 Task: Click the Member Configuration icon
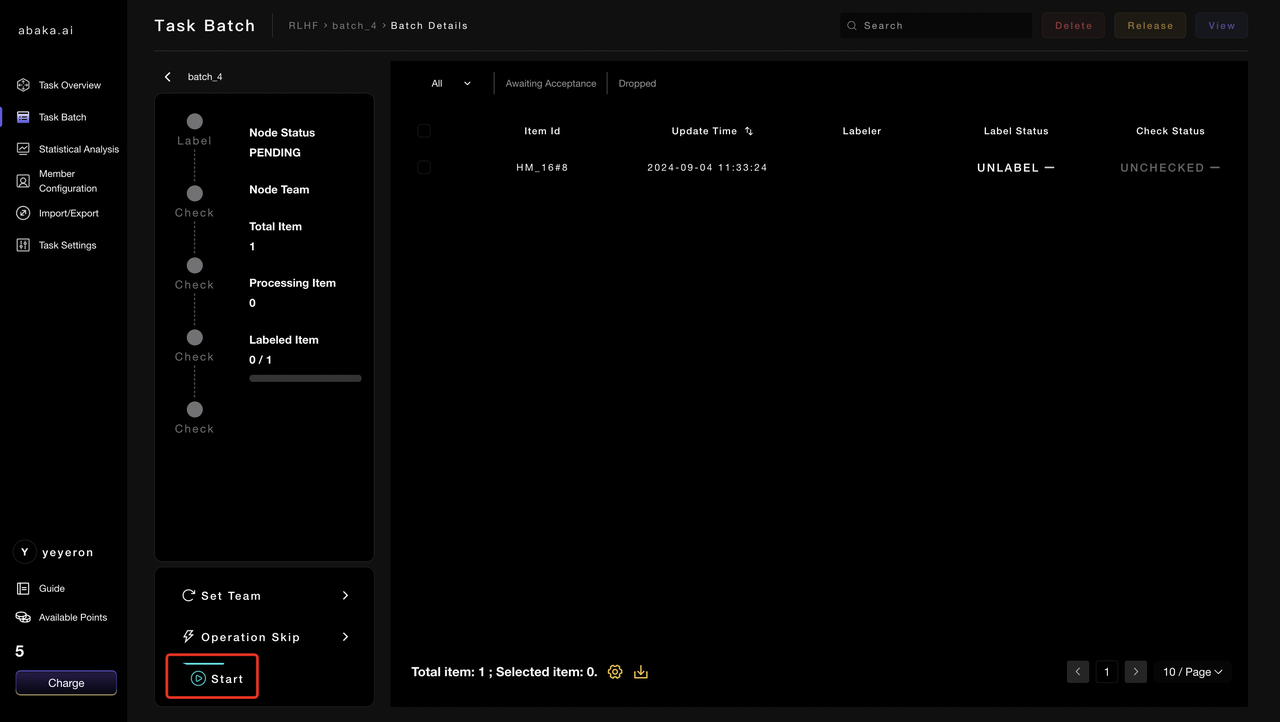pyautogui.click(x=23, y=181)
